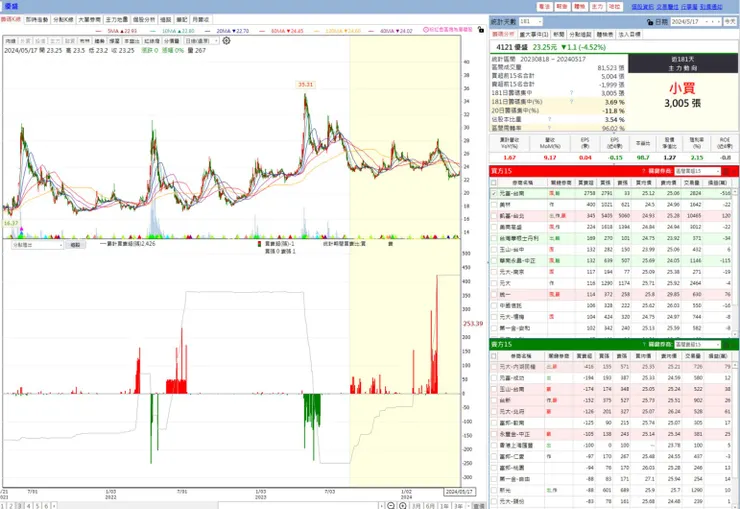
Task: Click page button 4 at bottom left
Action: coord(28,506)
